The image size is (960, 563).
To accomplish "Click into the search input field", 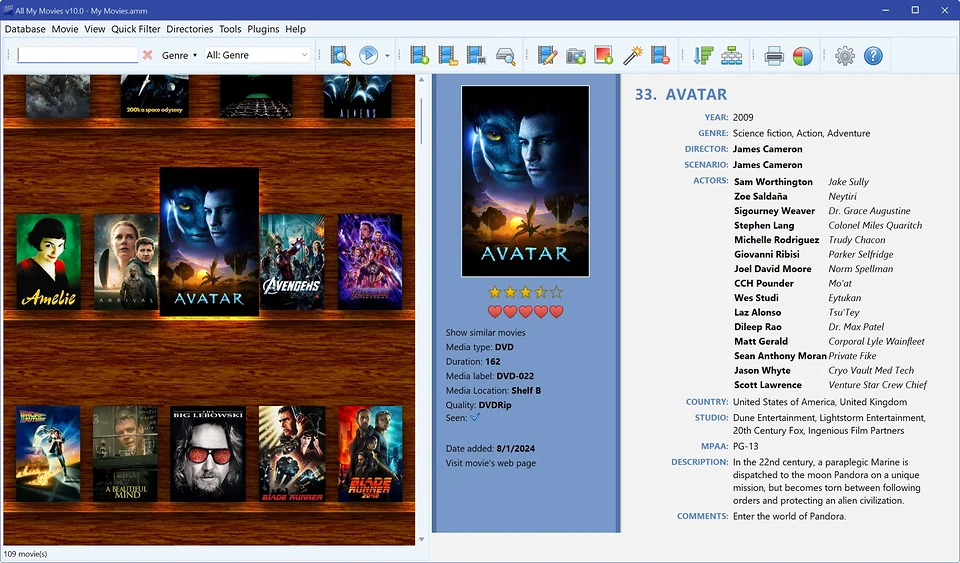I will [77, 55].
